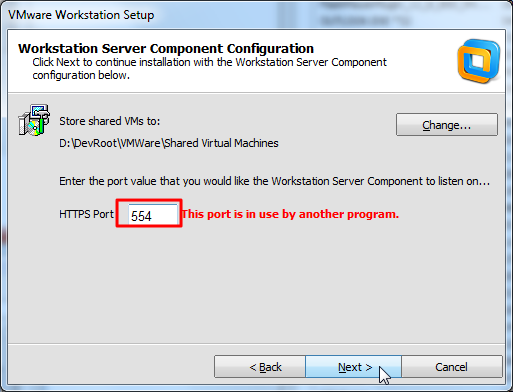Open the Change... folder dialog

(x=447, y=125)
